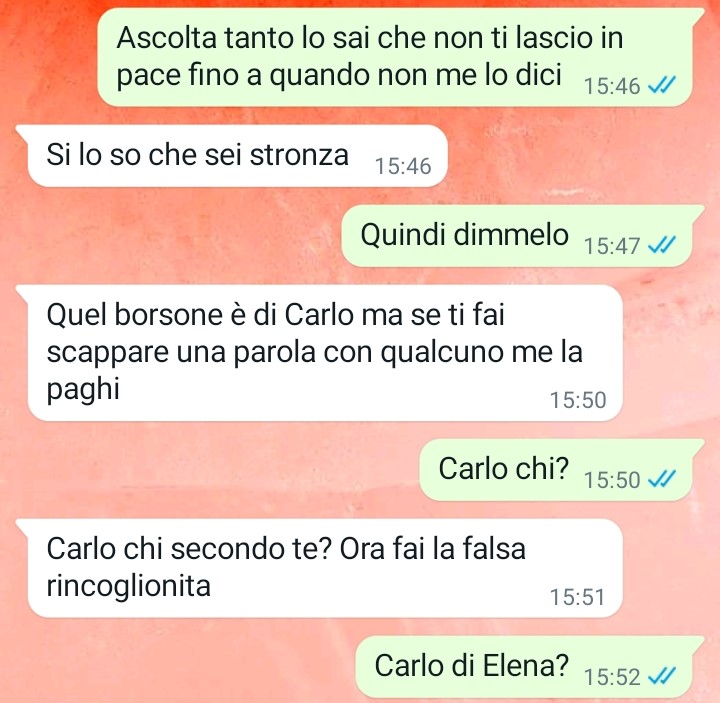
Task: Select the 'Si lo so che sei stronza' message
Action: 231,155
